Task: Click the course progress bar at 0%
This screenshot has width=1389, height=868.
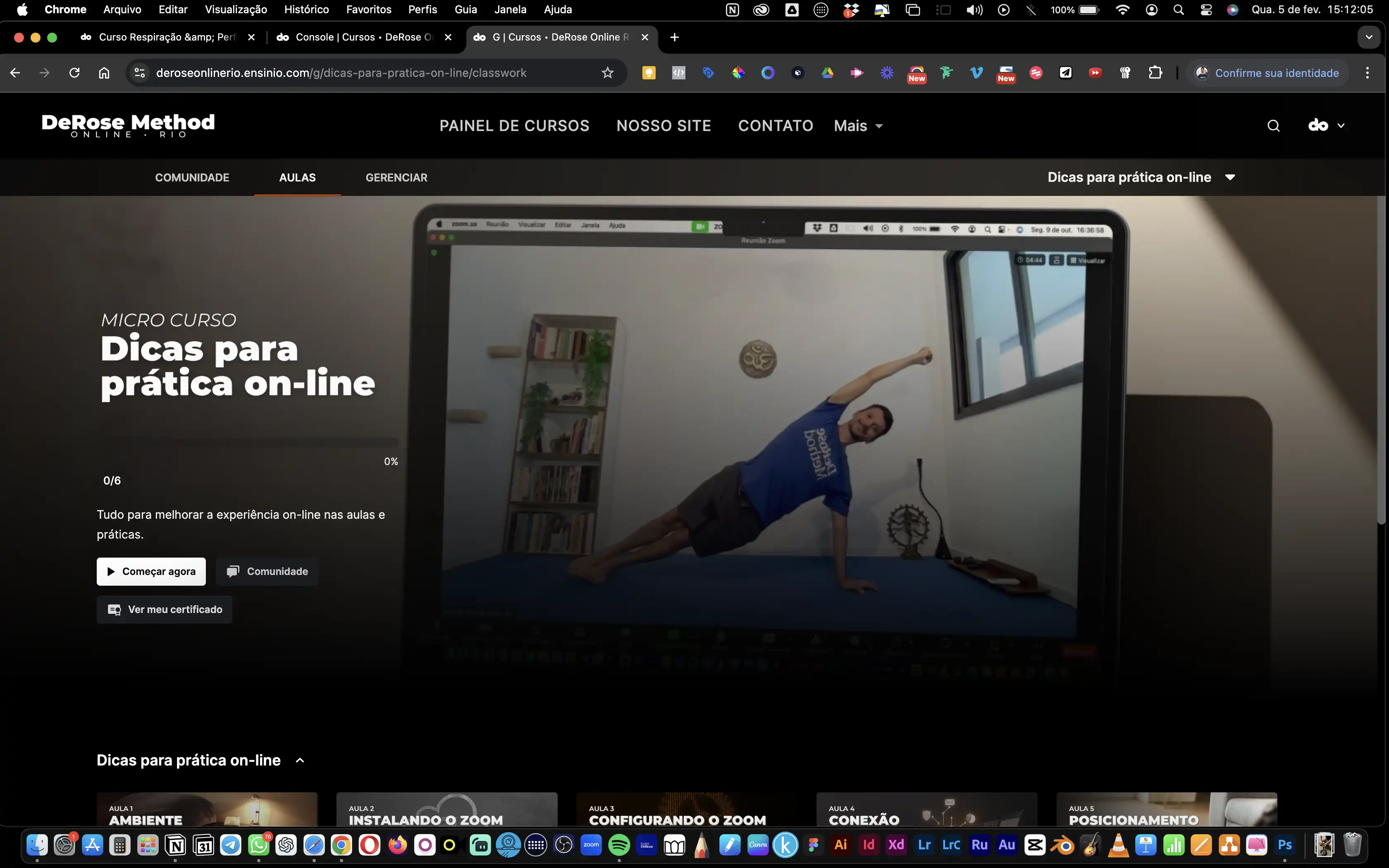Action: pyautogui.click(x=249, y=442)
